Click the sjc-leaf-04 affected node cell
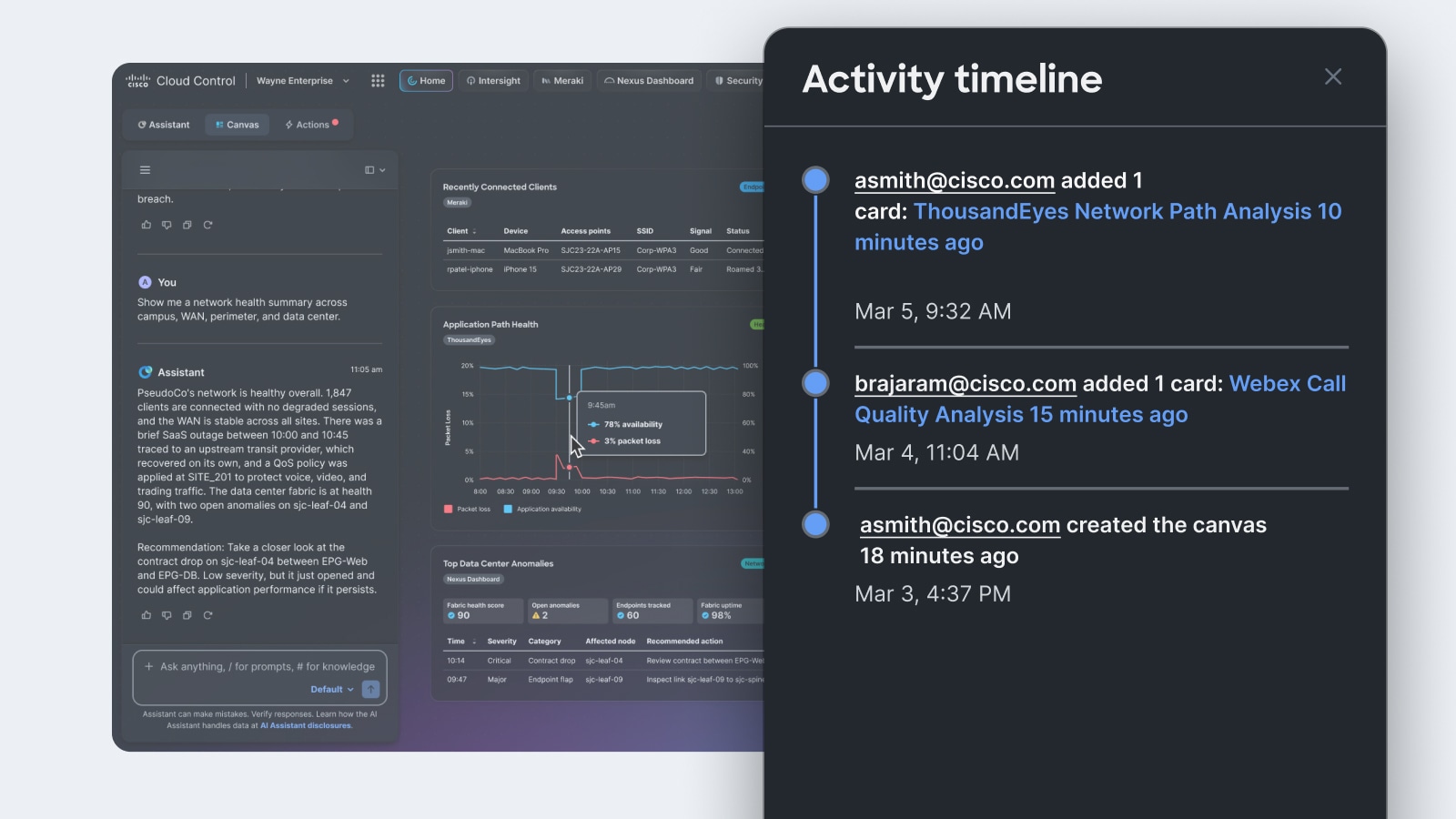Viewport: 1456px width, 819px height. [x=604, y=661]
